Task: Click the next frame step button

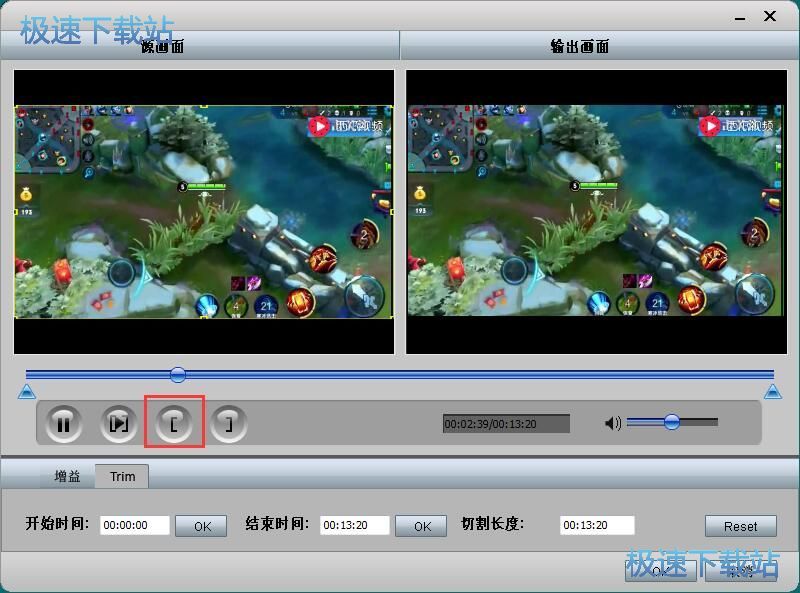Action: click(x=119, y=424)
